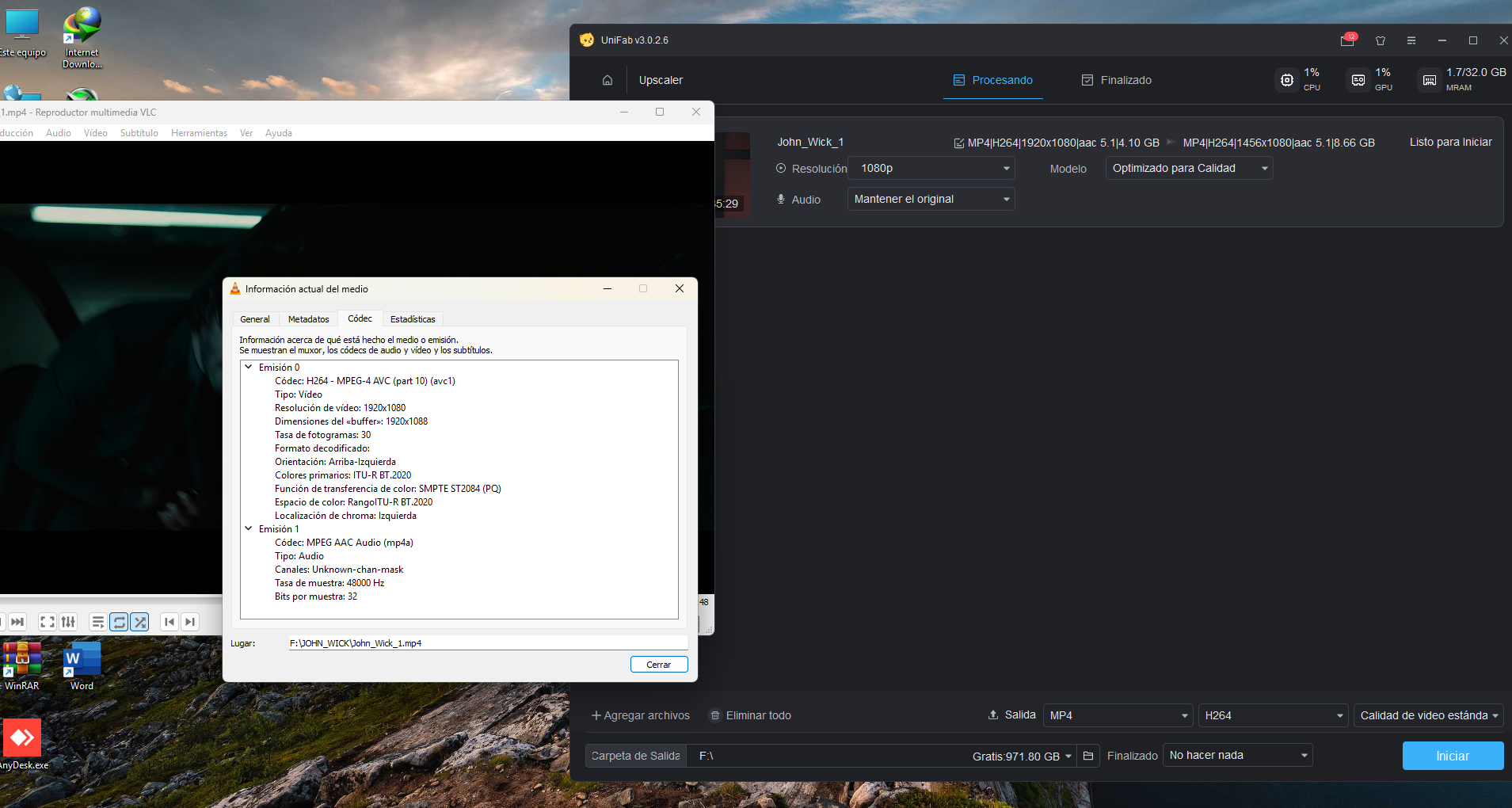Select the Códec tab
Viewport: 1512px width, 808px height.
click(360, 318)
